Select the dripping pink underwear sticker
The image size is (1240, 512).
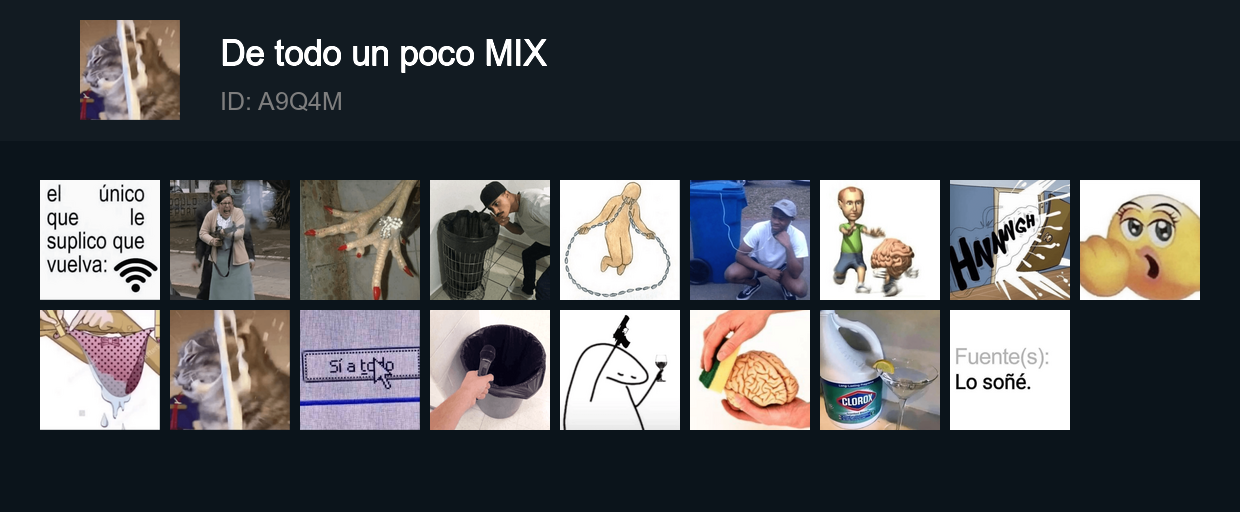coord(100,370)
